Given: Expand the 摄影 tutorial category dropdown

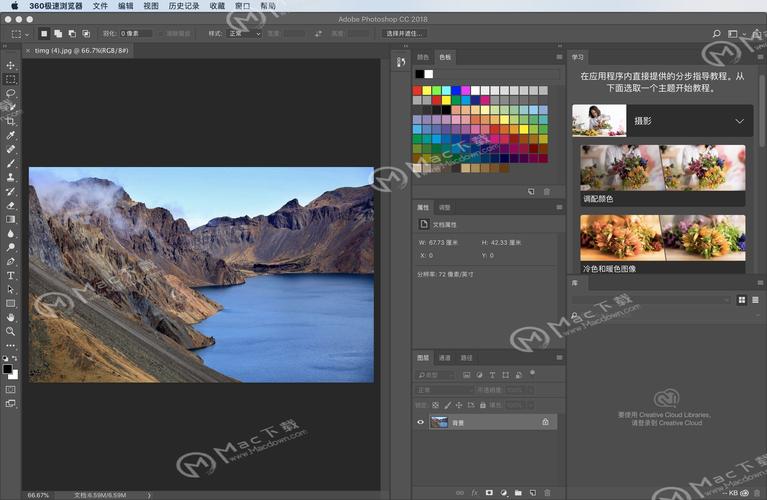Looking at the screenshot, I should click(x=739, y=121).
